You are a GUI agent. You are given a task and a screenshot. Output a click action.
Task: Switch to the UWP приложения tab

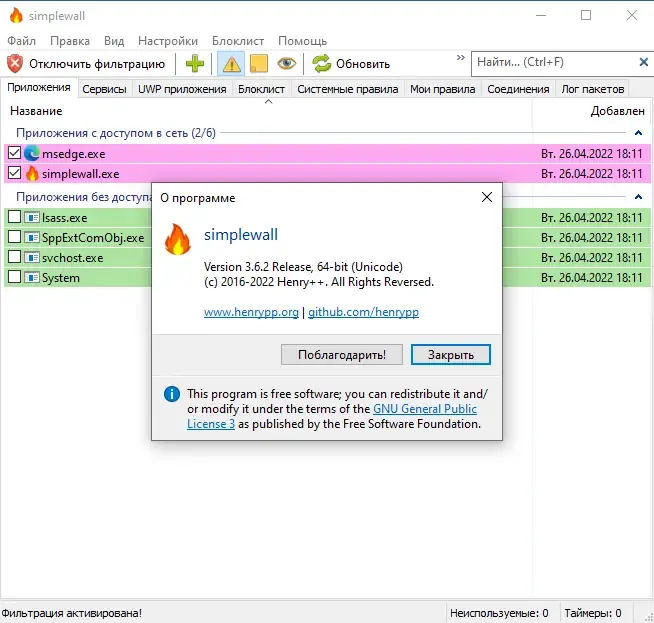[182, 89]
